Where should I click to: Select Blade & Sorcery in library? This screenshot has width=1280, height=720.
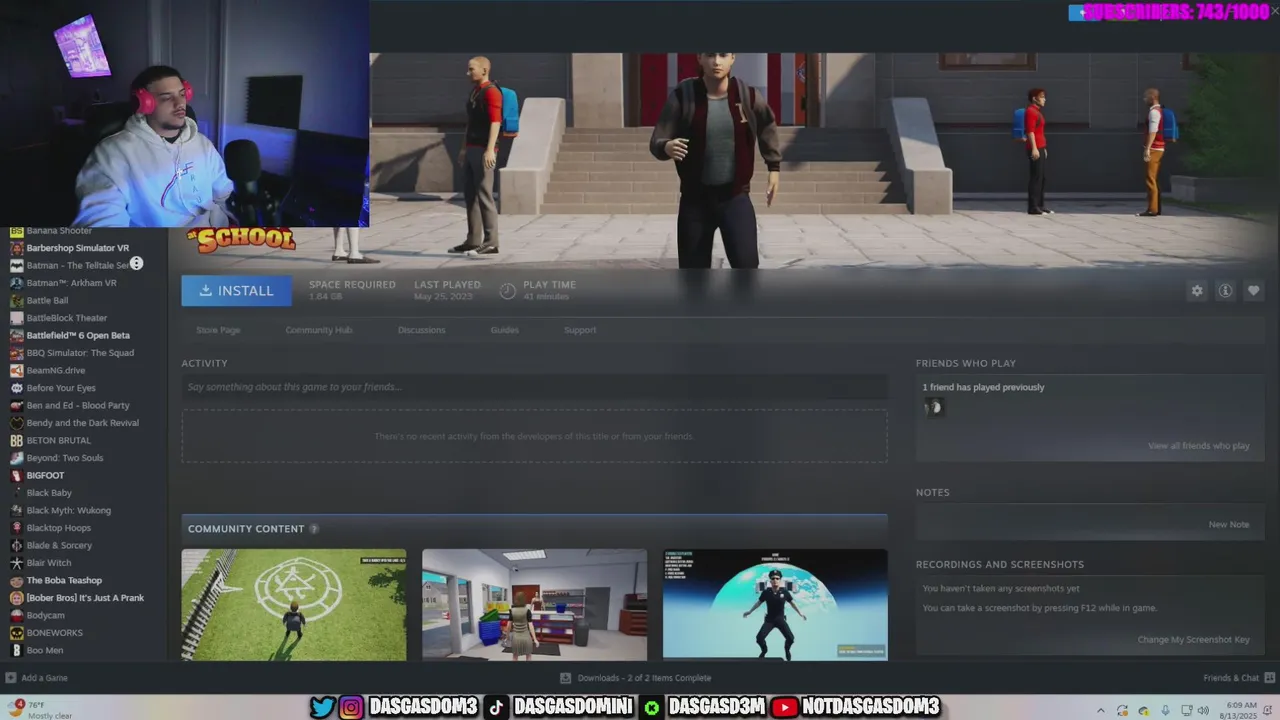(x=59, y=546)
